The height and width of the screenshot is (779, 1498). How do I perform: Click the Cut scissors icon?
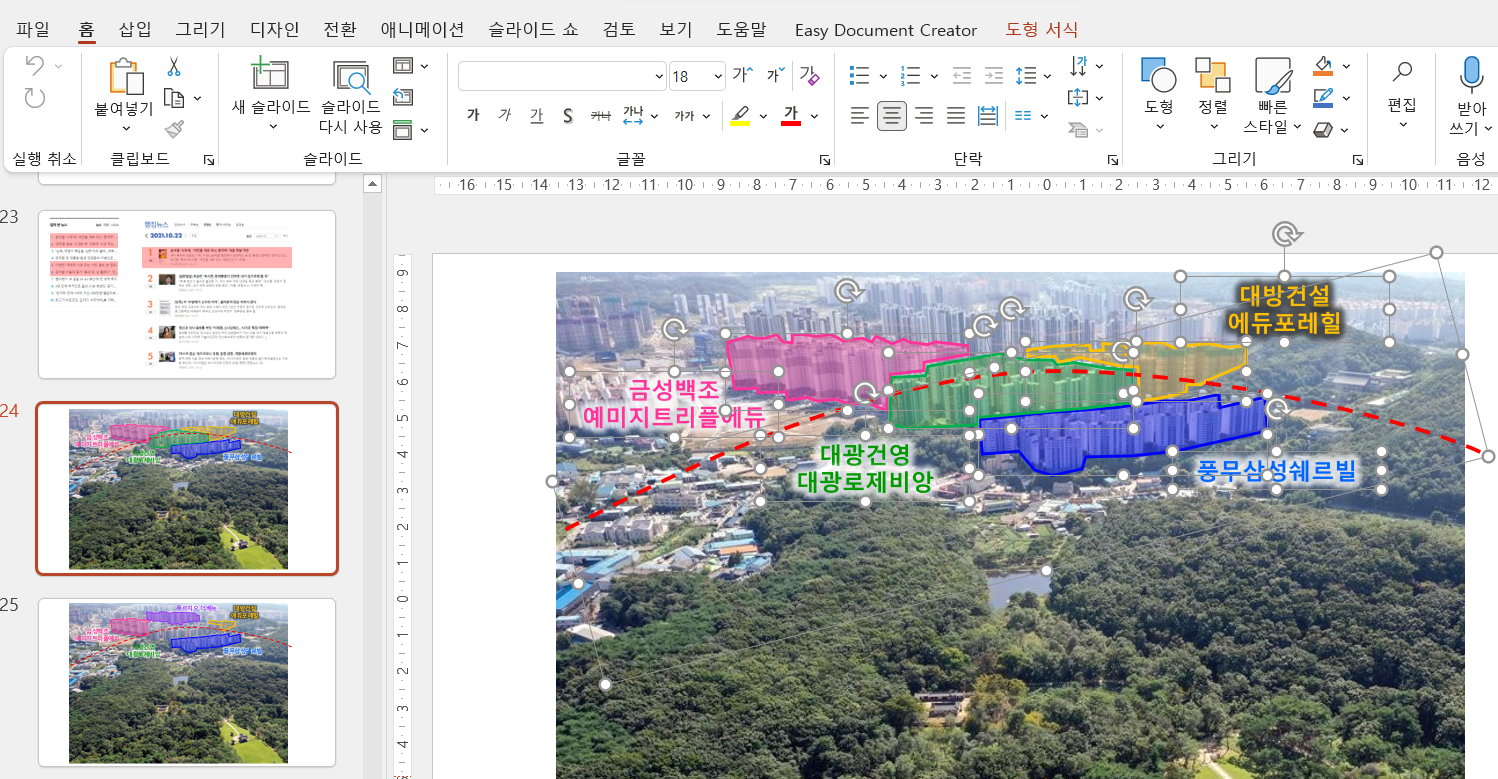[x=174, y=67]
